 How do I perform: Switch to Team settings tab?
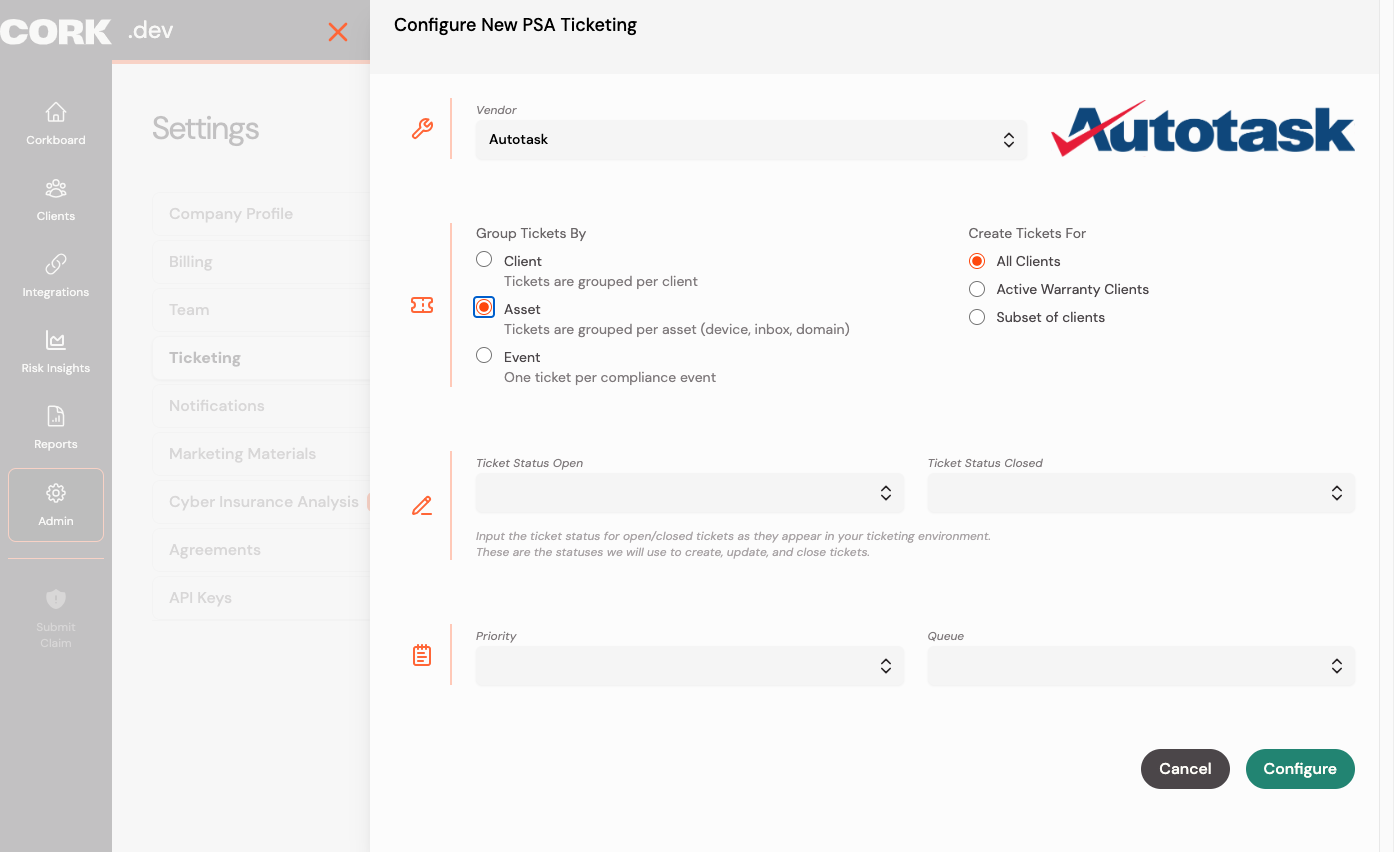coord(261,310)
